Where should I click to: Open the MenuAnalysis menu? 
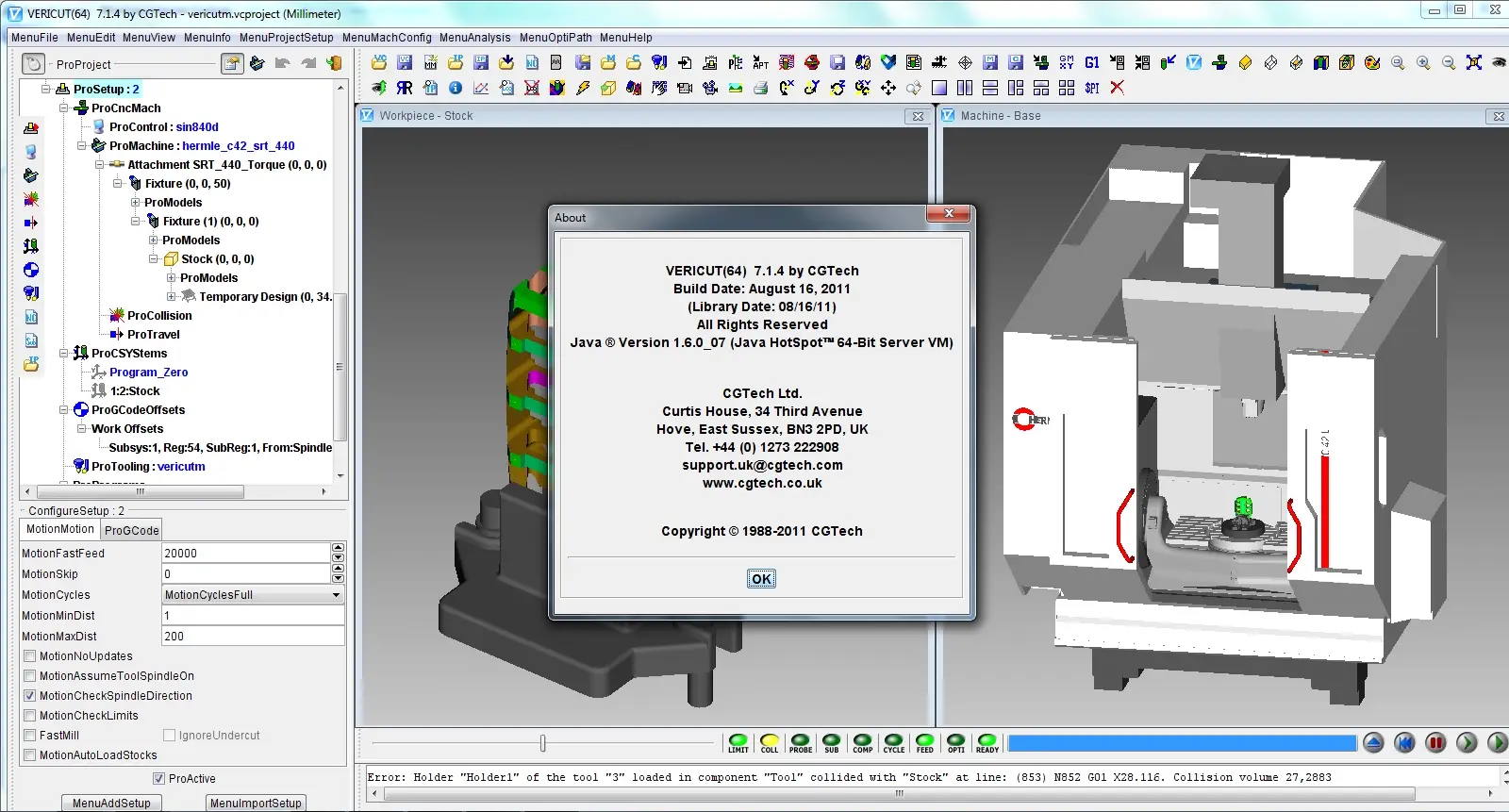[x=474, y=38]
